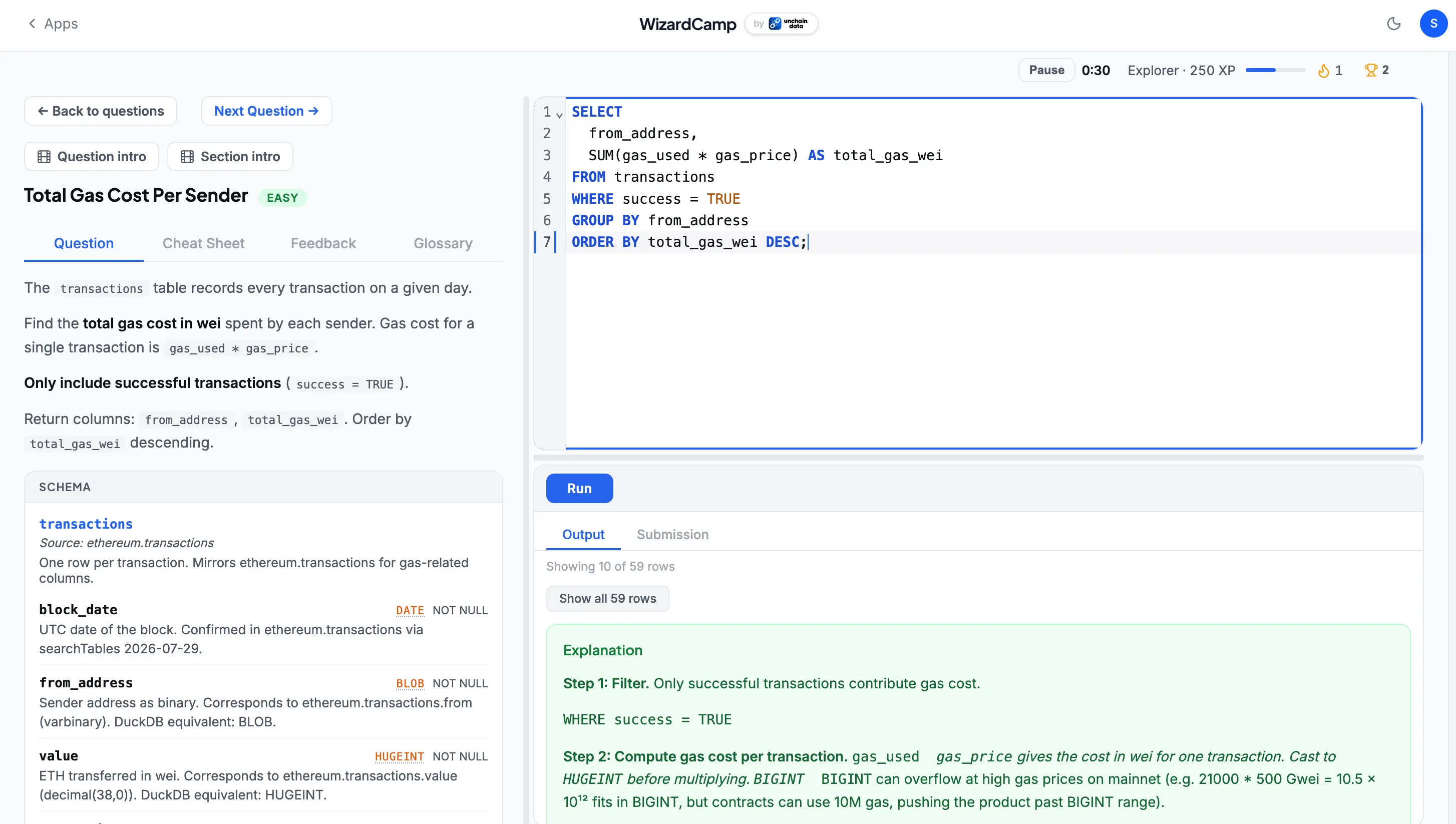Viewport: 1456px width, 824px height.
Task: Show all 59 rows
Action: point(607,599)
